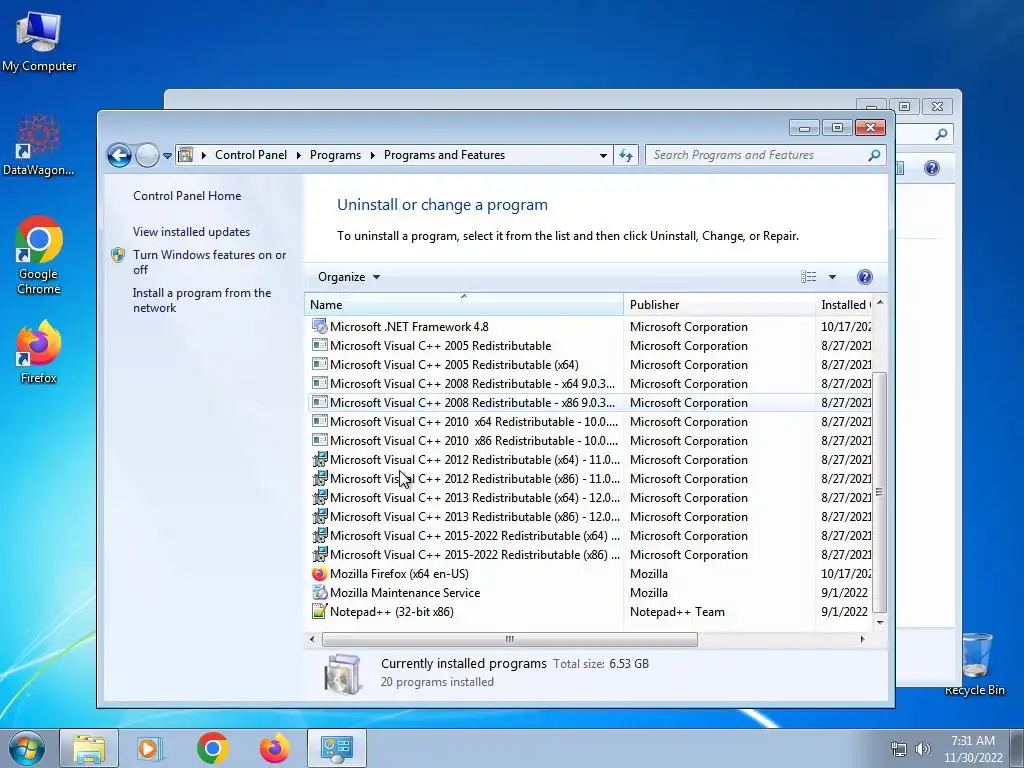Sort by the Installed On column header
This screenshot has height=768, width=1024.
point(844,305)
